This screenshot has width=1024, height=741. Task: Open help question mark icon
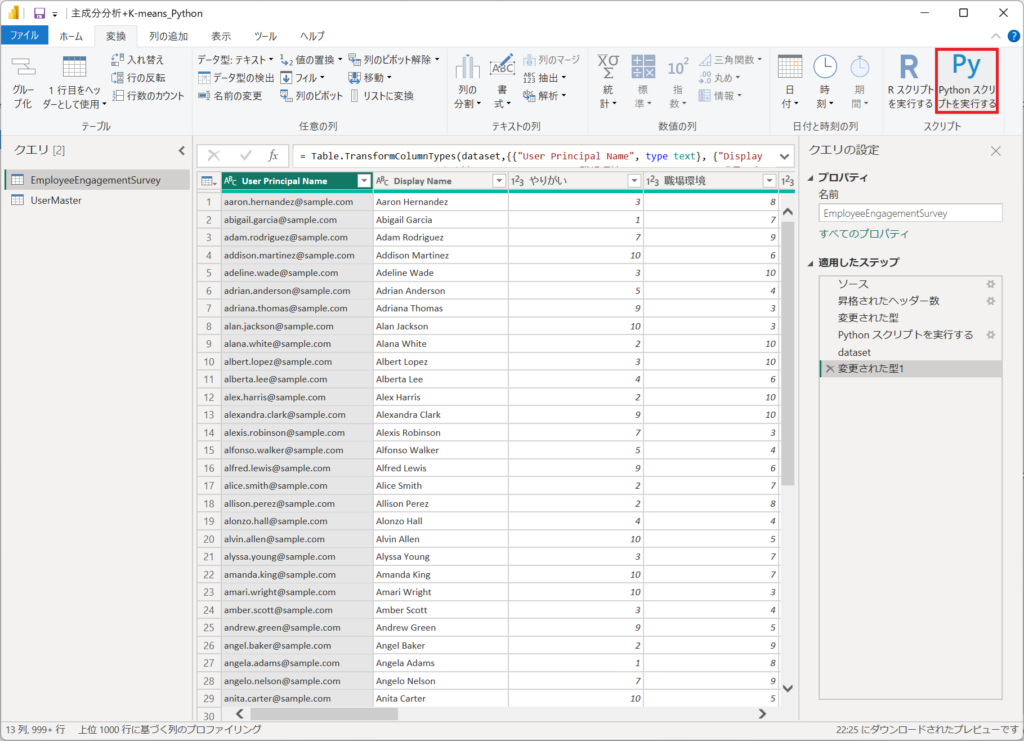[x=1014, y=36]
